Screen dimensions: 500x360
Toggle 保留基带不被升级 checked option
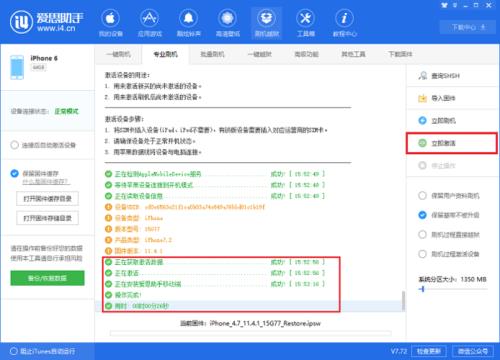coord(449,215)
